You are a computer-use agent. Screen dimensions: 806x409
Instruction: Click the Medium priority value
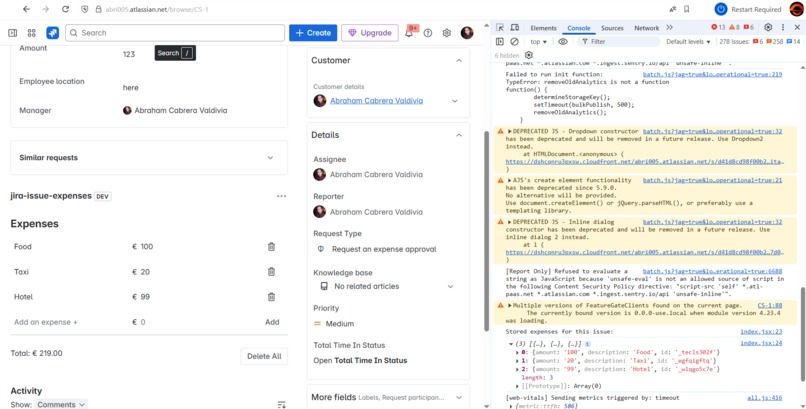point(340,324)
